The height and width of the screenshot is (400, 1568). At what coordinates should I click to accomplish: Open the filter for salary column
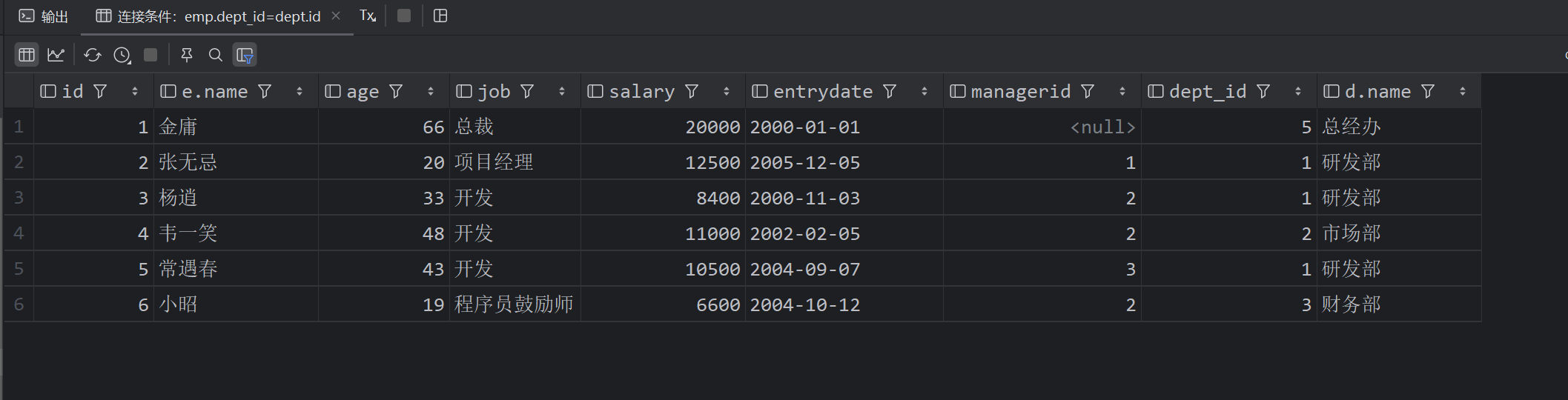pos(692,91)
